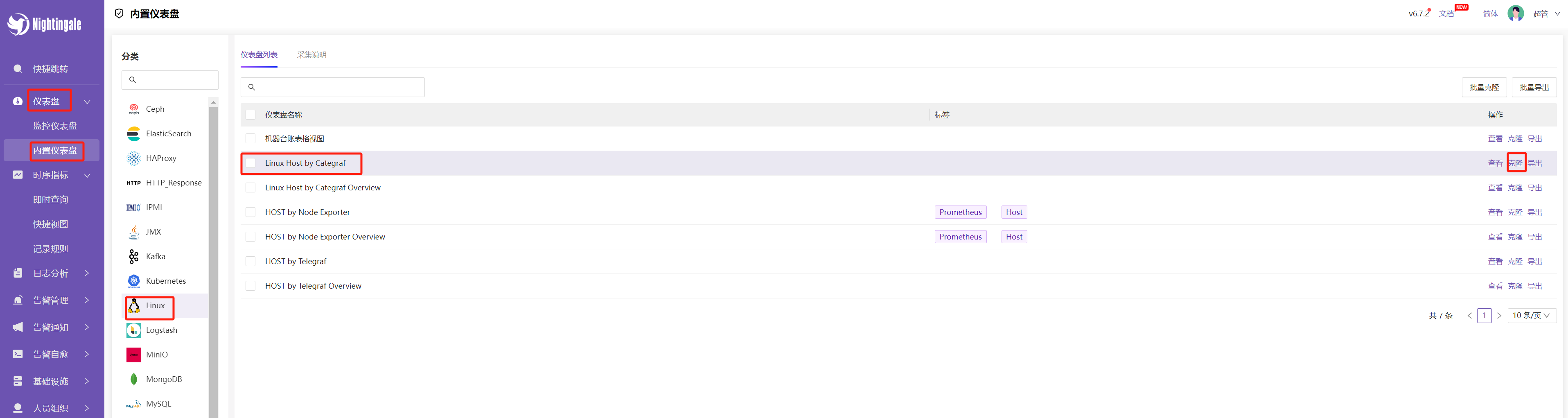This screenshot has height=418, width=1568.
Task: Select the Linux penguin icon
Action: coord(134,305)
